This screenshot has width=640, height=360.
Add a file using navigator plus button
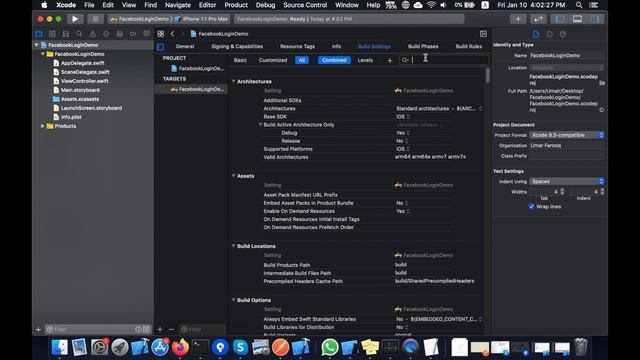pos(38,329)
